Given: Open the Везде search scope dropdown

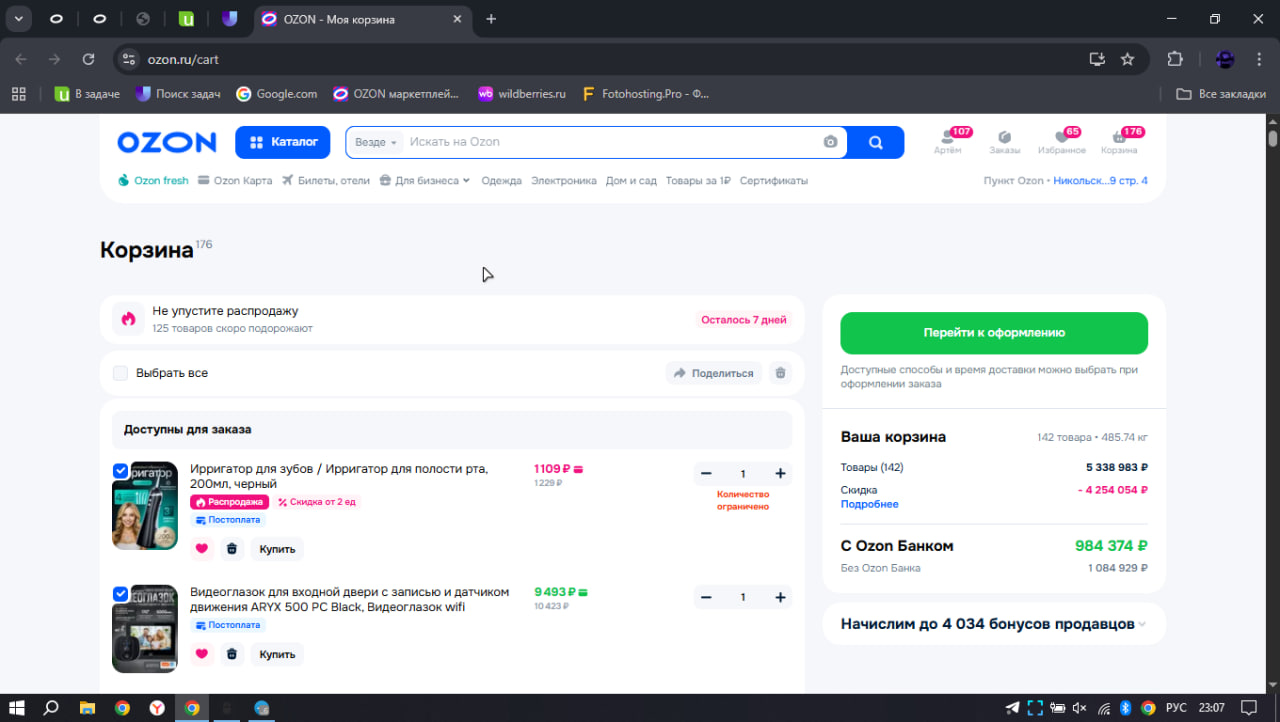Looking at the screenshot, I should [376, 142].
